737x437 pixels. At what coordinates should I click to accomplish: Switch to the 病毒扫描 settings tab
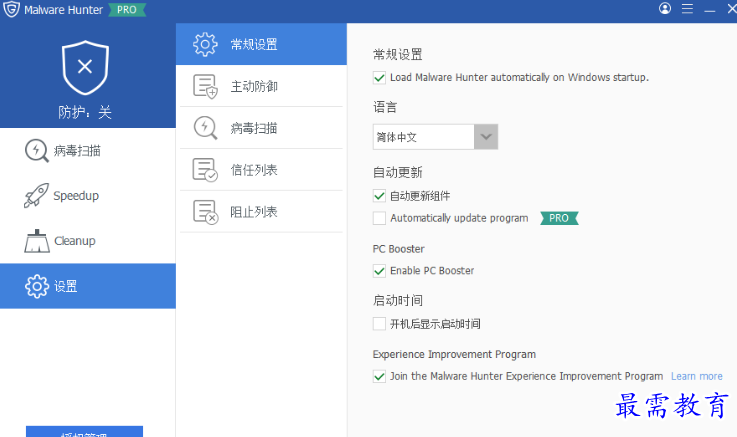pos(261,128)
